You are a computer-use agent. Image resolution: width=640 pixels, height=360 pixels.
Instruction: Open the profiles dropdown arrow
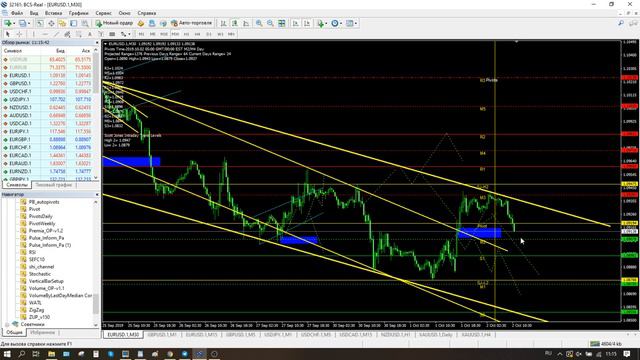[29, 23]
